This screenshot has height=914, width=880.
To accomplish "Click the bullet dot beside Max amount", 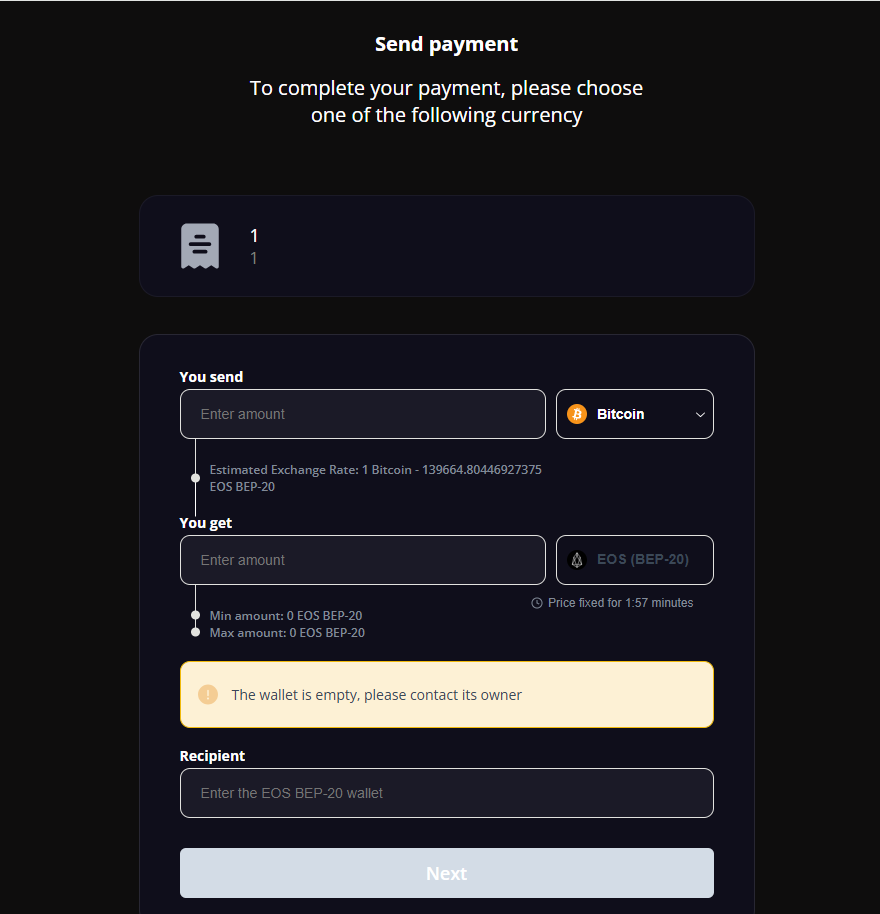I will (195, 632).
